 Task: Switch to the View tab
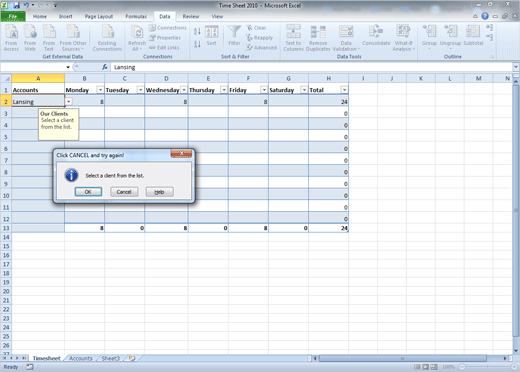pyautogui.click(x=217, y=16)
